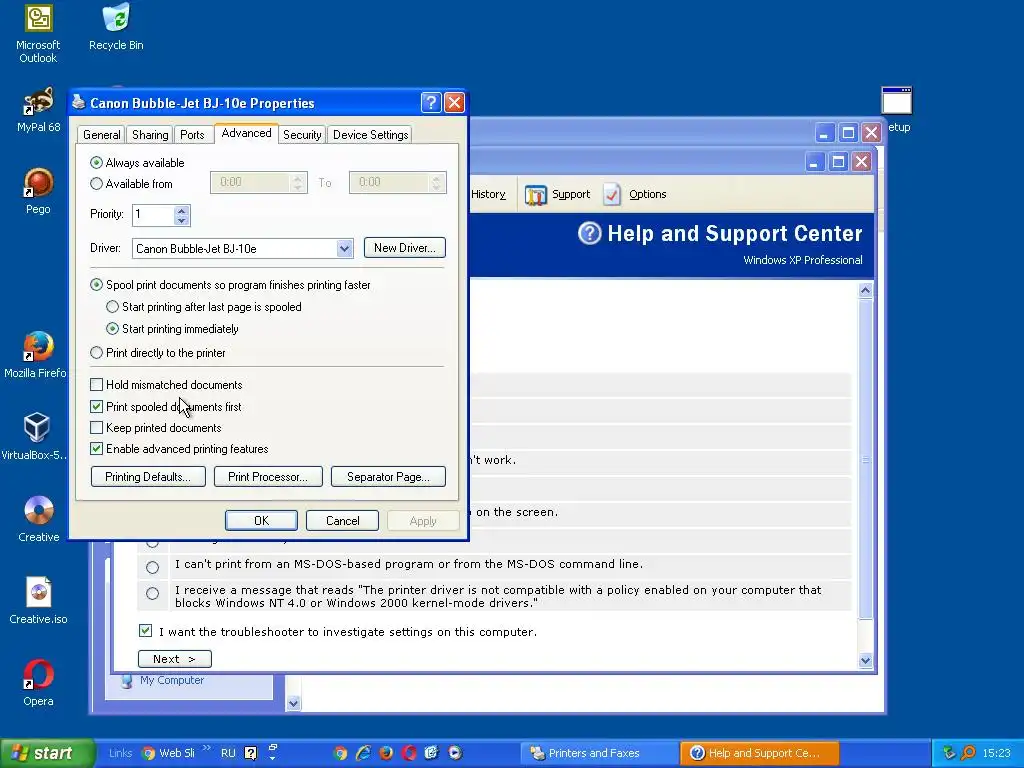Check Hold mismatched documents
Viewport: 1024px width, 768px height.
click(x=97, y=385)
